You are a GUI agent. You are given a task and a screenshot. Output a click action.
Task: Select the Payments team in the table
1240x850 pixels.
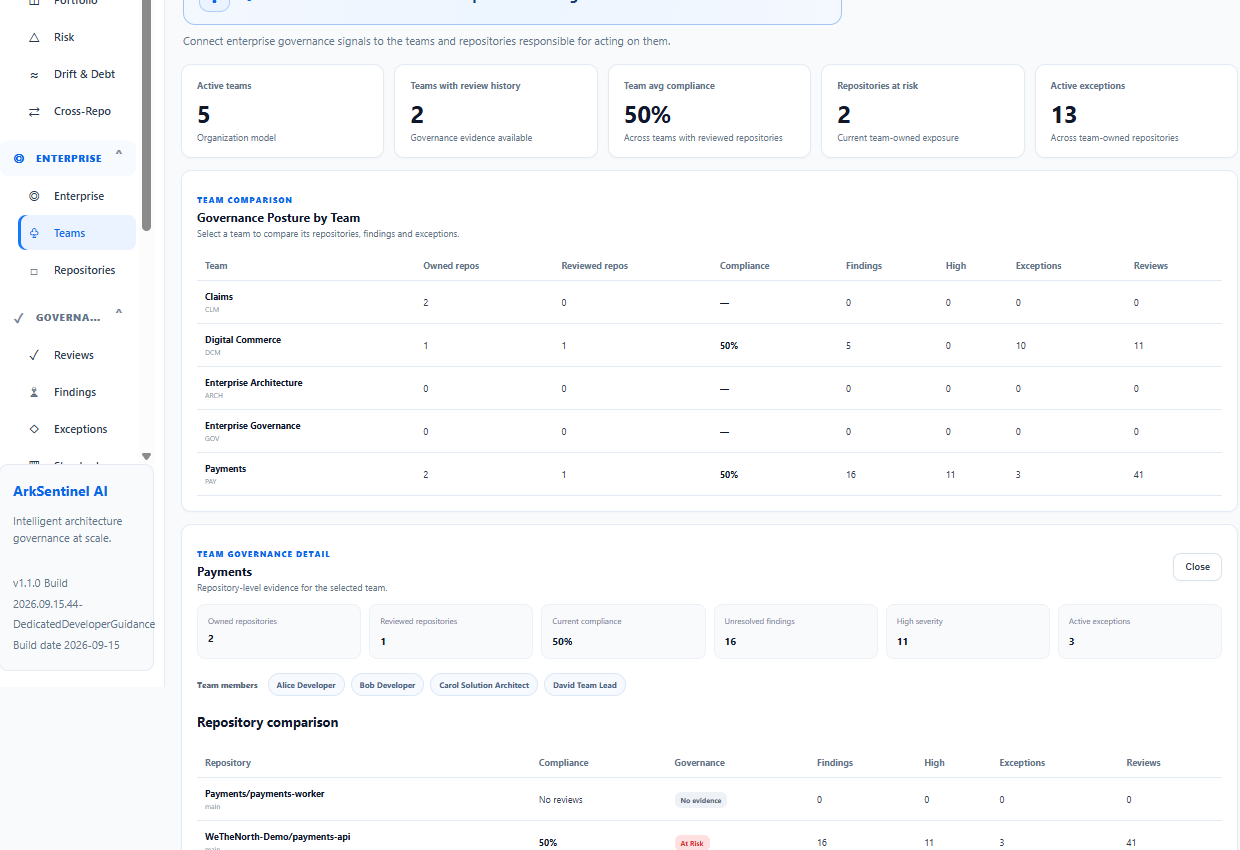[x=709, y=474]
